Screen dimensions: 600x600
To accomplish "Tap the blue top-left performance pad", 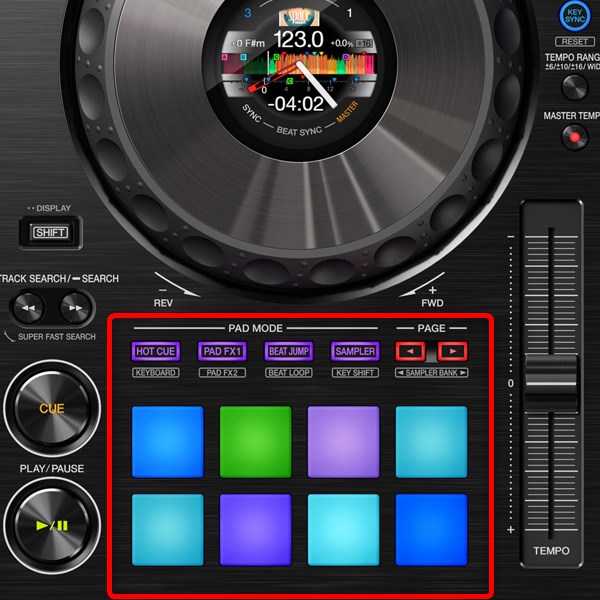I will [x=168, y=442].
